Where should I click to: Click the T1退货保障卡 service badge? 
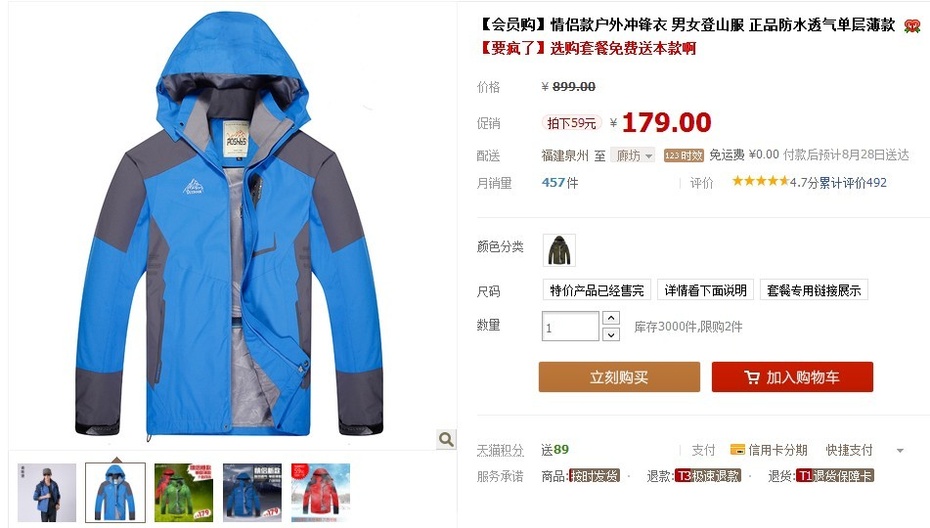(x=835, y=476)
